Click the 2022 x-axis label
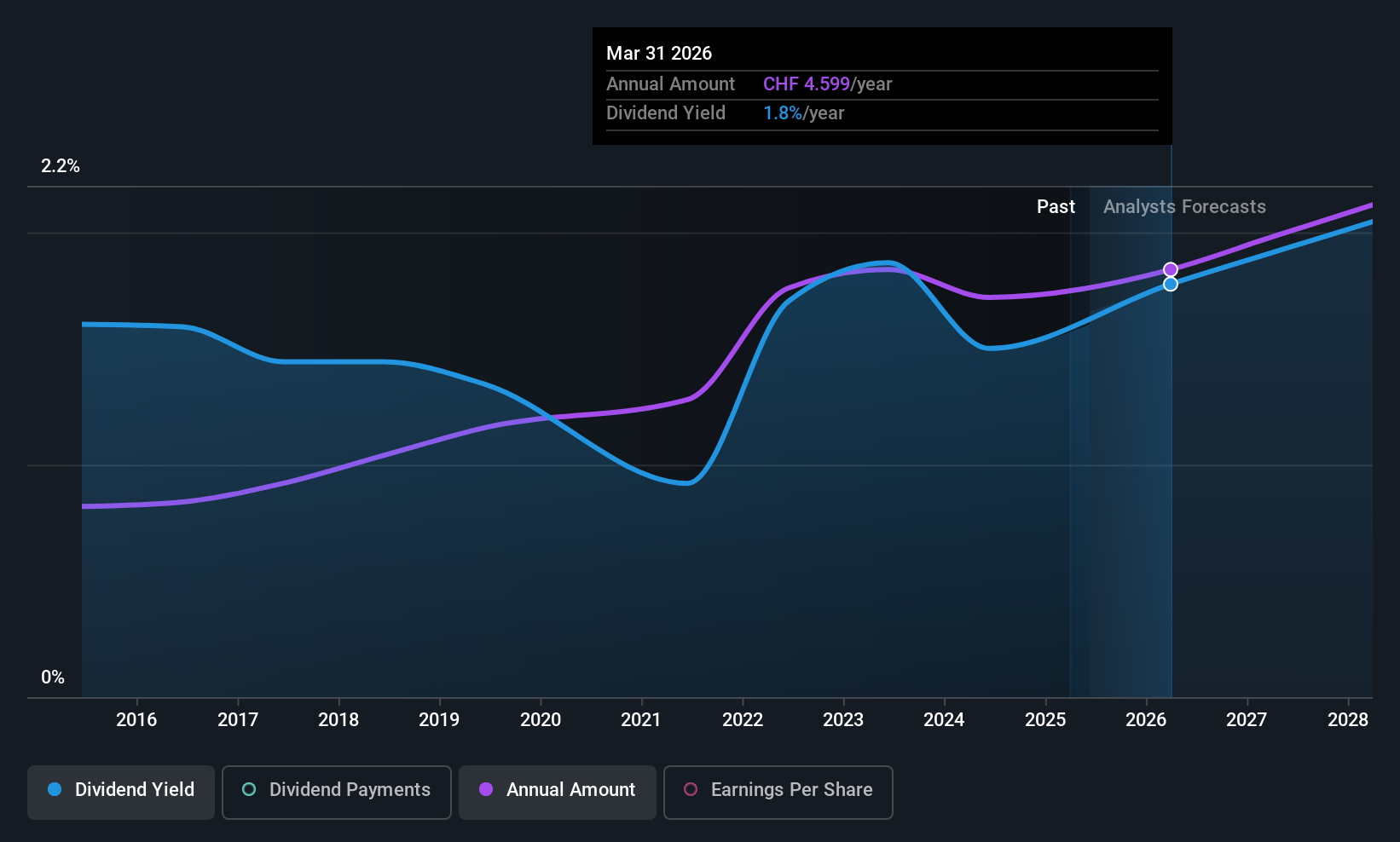The image size is (1400, 842). tap(743, 720)
